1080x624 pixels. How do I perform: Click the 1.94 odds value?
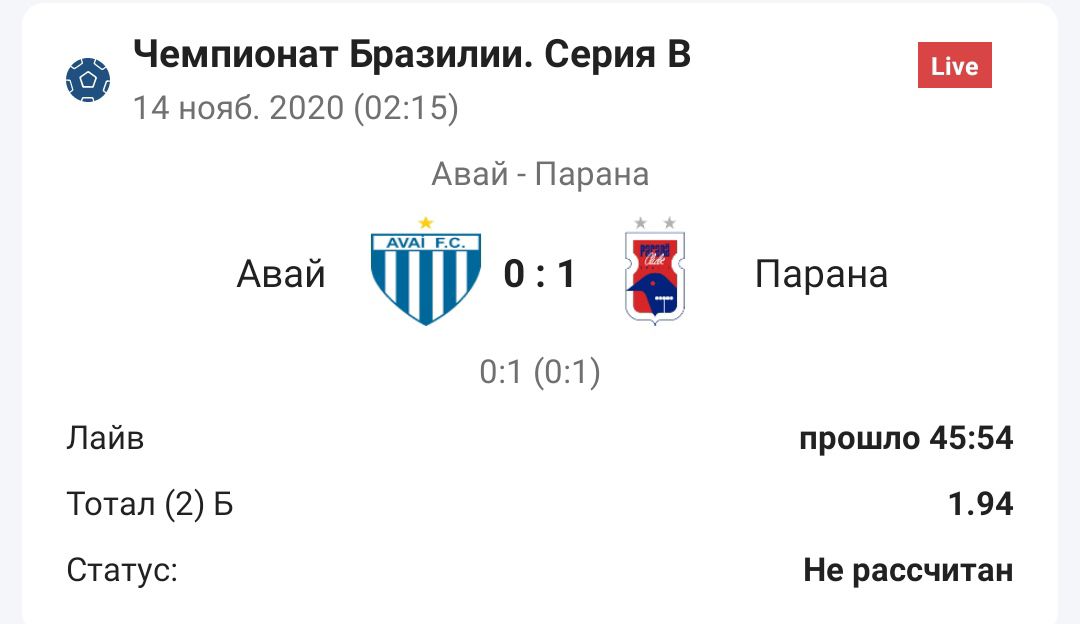click(x=980, y=504)
